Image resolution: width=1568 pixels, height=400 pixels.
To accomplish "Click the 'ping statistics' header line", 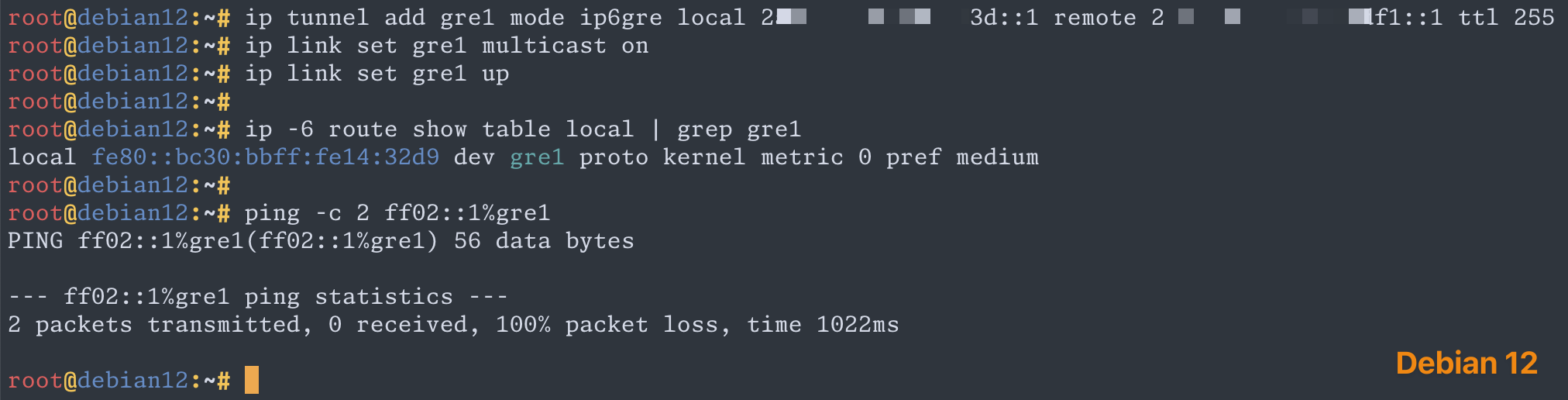I will point(258,296).
